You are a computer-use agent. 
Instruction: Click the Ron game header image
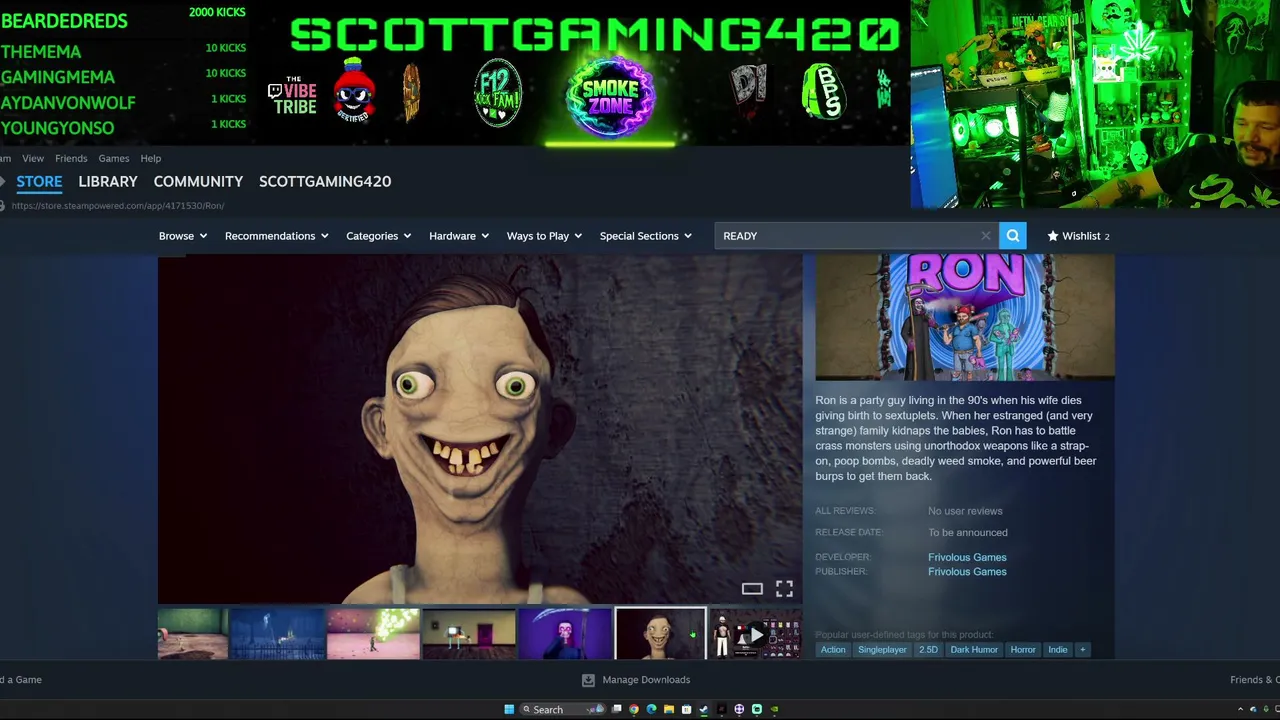[965, 317]
